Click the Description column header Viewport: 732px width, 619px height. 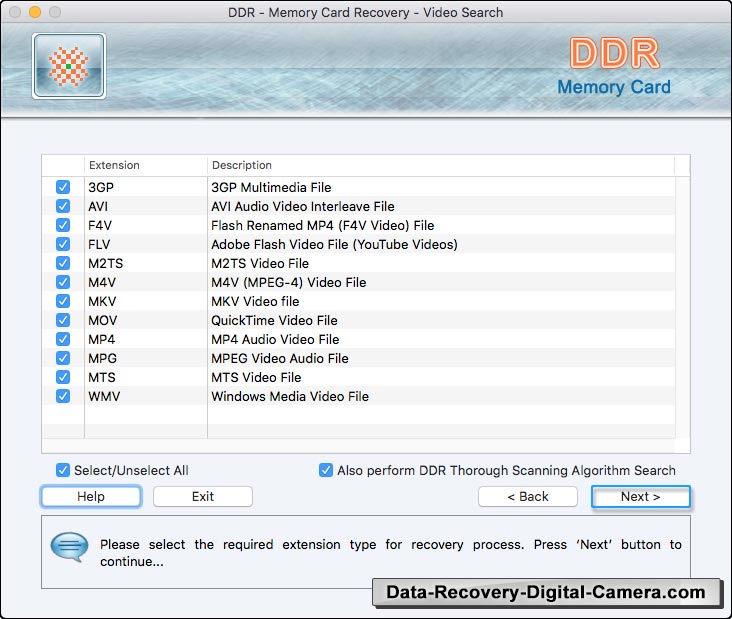[x=441, y=165]
